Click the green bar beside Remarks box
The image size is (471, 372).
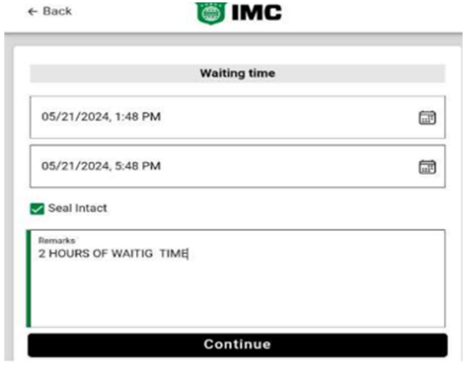28,278
